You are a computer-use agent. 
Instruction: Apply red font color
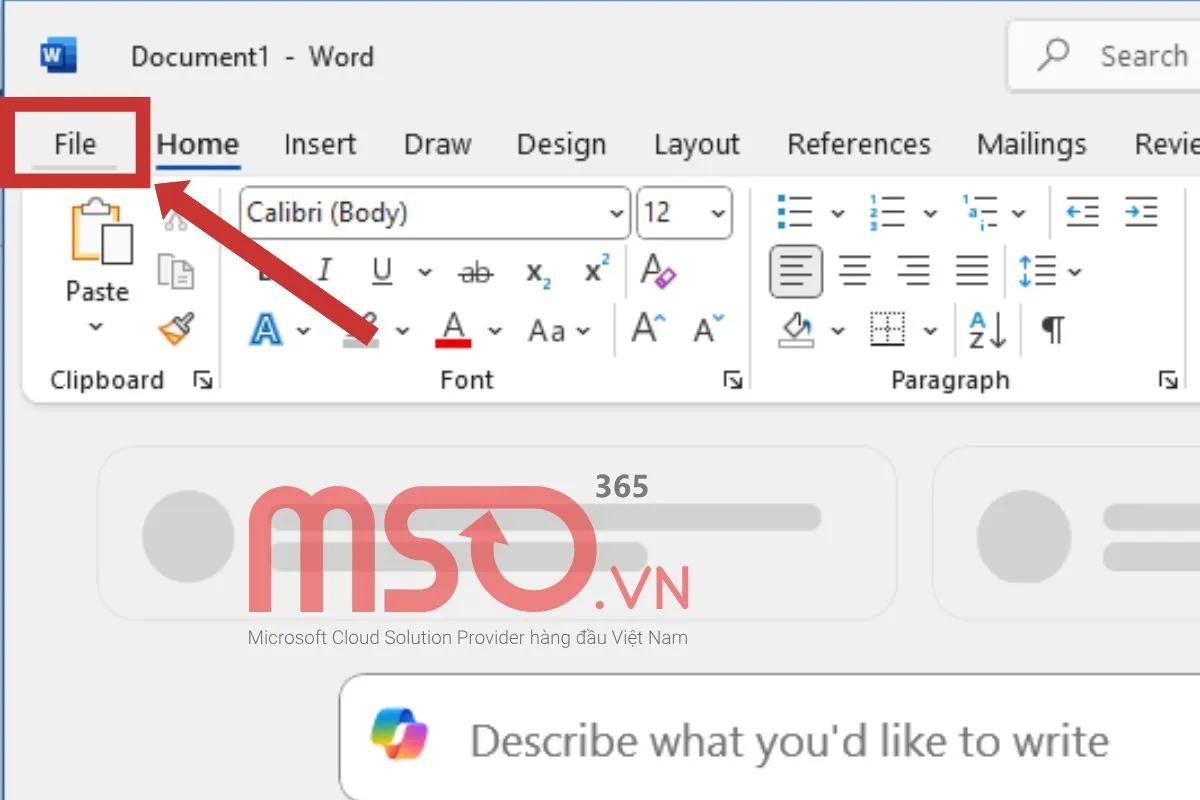click(454, 329)
